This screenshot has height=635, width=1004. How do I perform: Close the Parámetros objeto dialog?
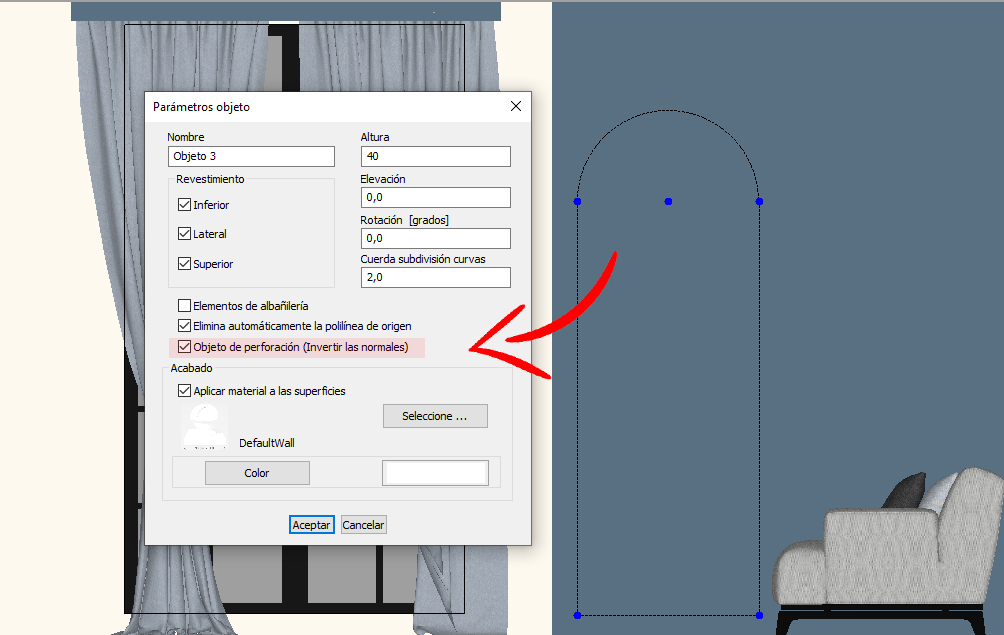click(516, 106)
